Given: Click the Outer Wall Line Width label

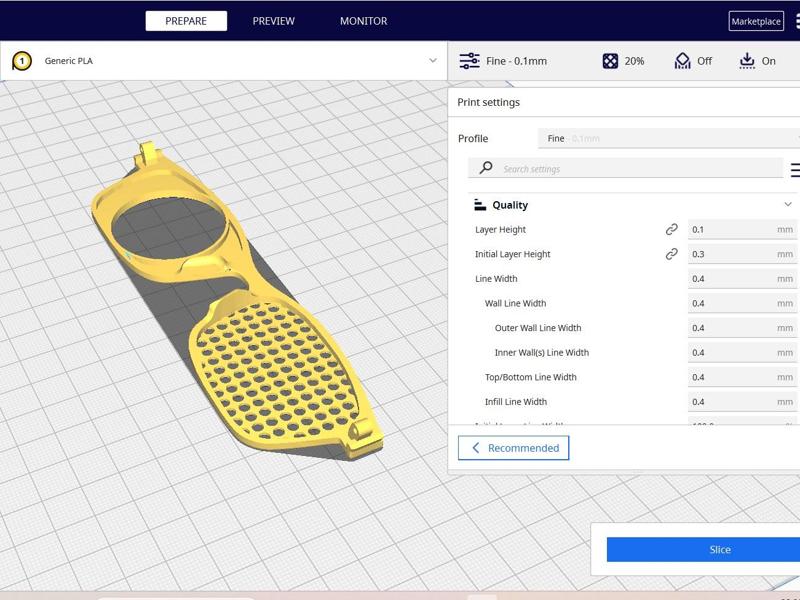Looking at the screenshot, I should tap(538, 328).
